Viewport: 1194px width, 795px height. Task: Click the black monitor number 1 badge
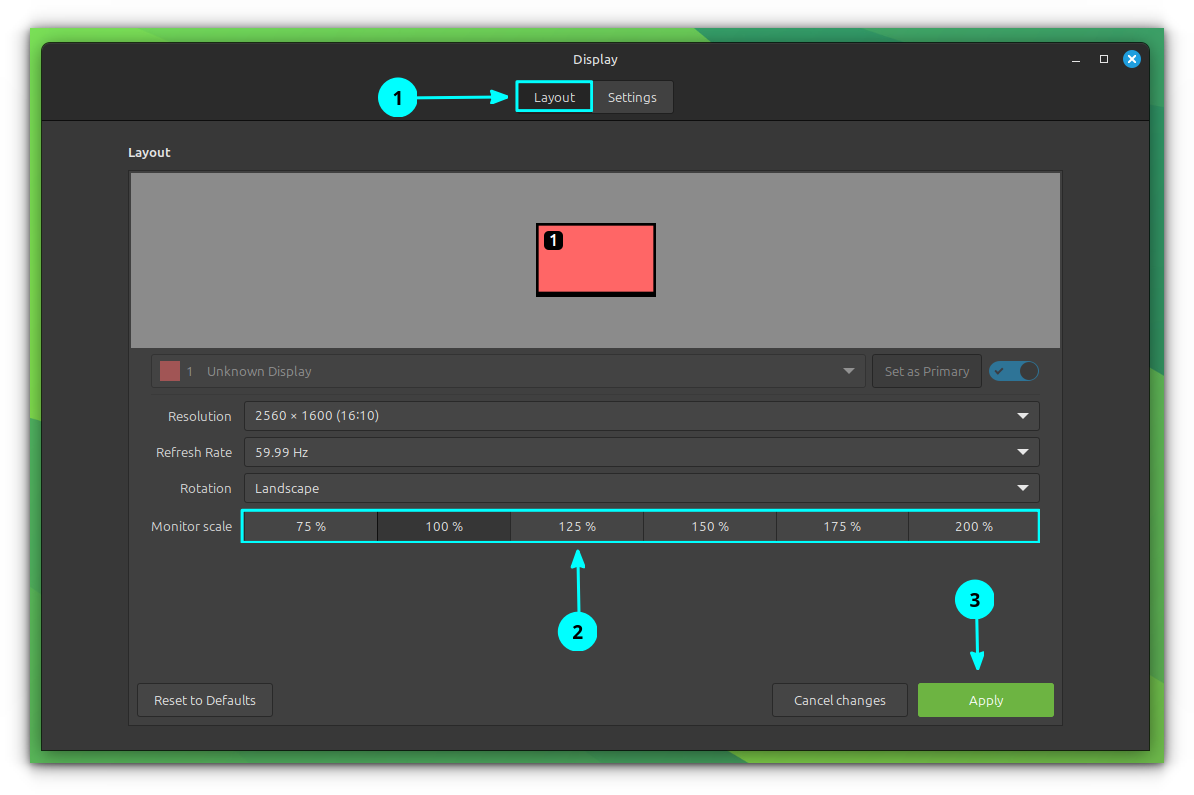pos(553,240)
